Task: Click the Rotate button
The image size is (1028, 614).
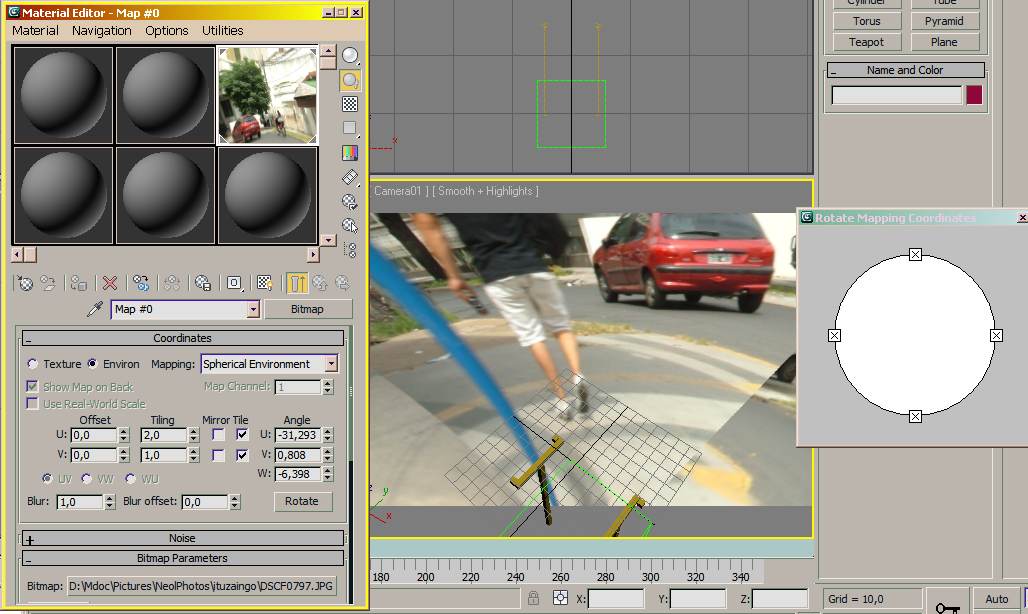Action: [301, 502]
